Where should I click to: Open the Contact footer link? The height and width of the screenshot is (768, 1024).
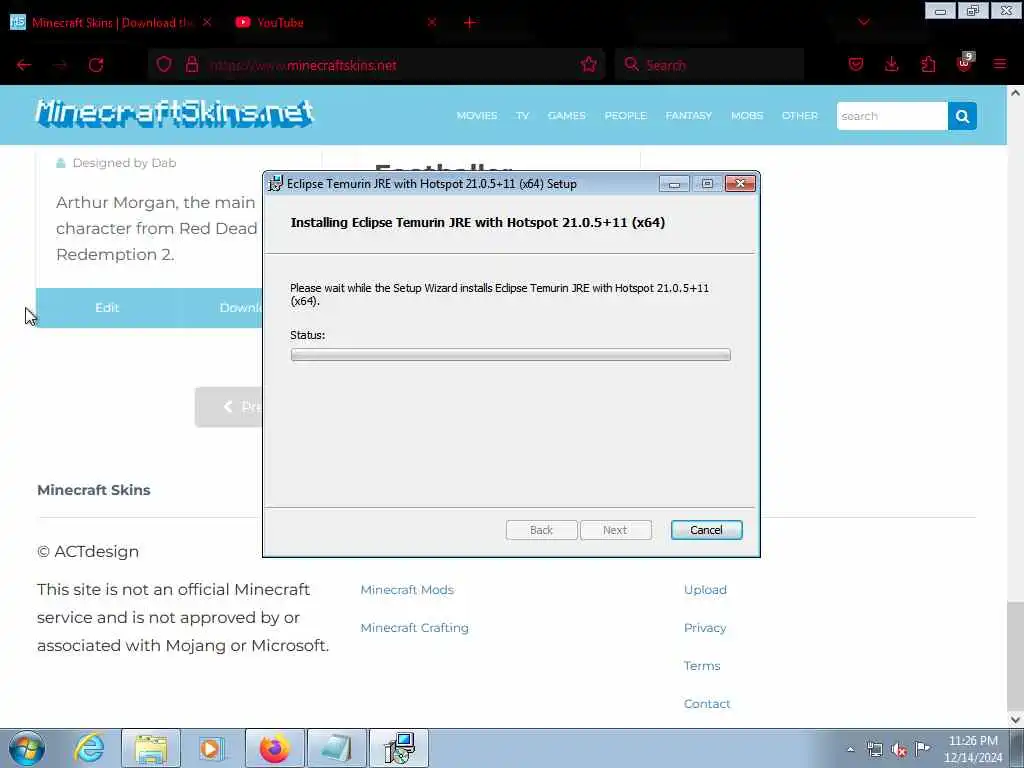coord(707,703)
